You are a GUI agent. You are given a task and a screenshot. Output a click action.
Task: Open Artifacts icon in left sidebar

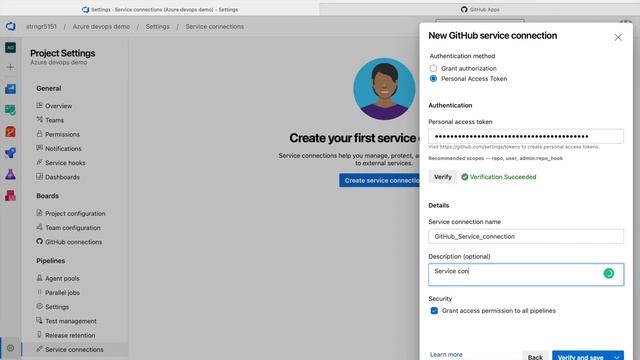11,196
